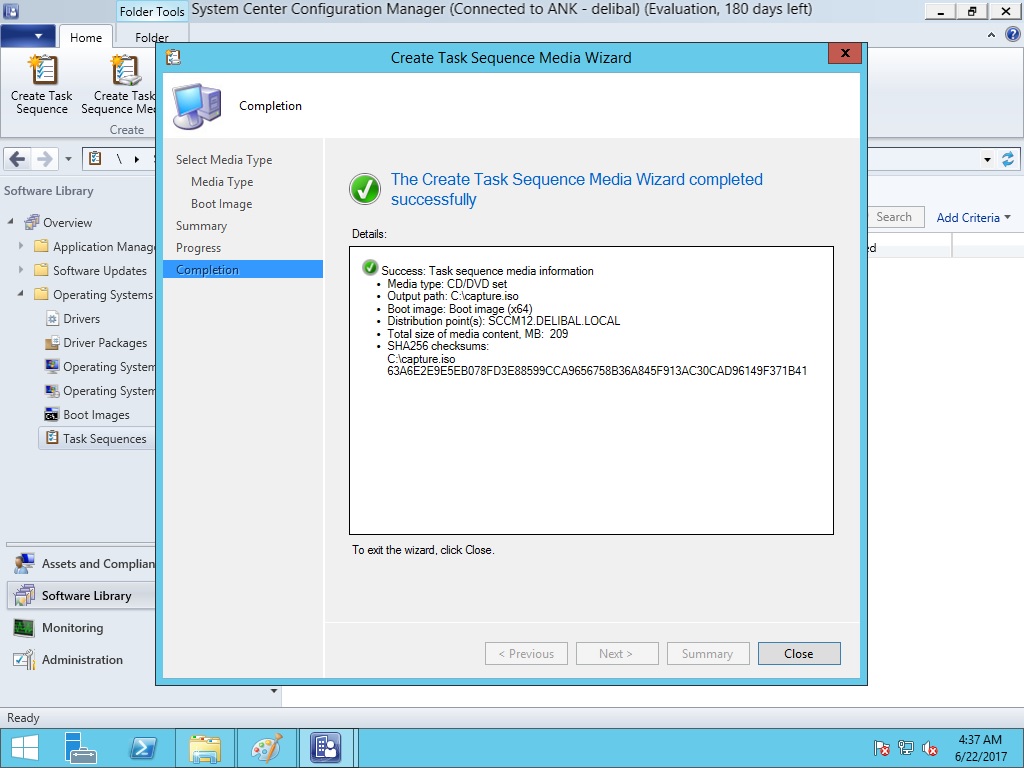Click the Completion step in wizard sidebar
Viewport: 1024px width, 768px height.
click(207, 270)
